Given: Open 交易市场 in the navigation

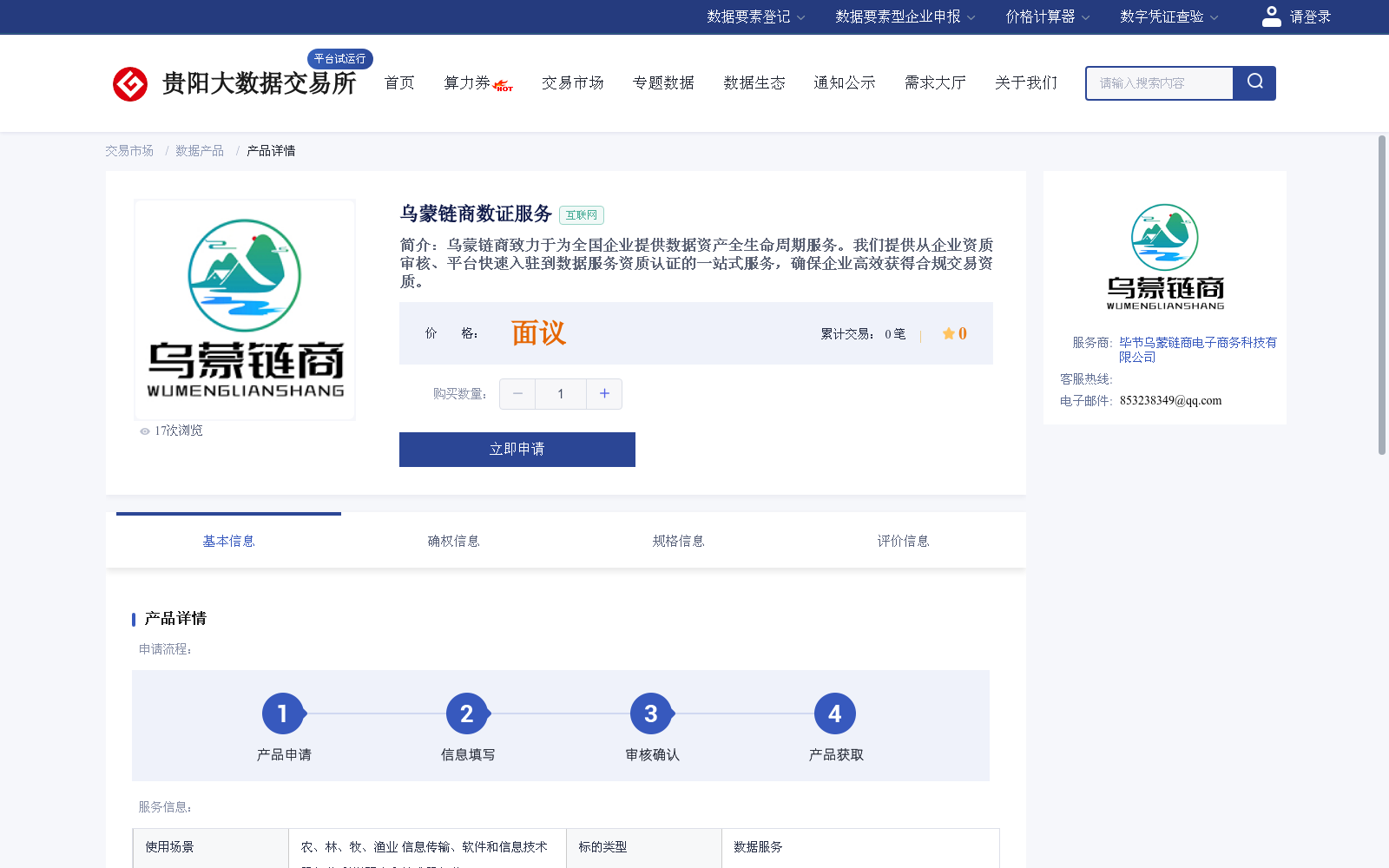Looking at the screenshot, I should pyautogui.click(x=572, y=82).
